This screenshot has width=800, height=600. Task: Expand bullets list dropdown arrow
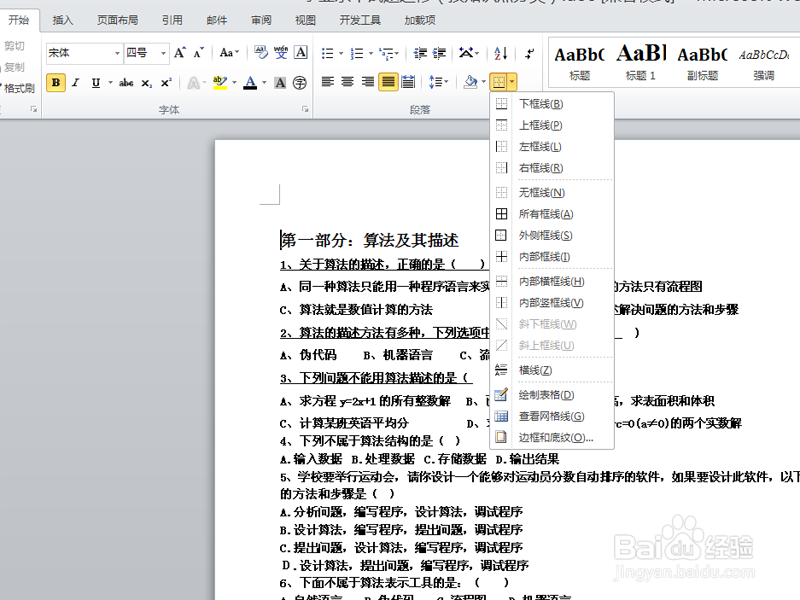[341, 53]
